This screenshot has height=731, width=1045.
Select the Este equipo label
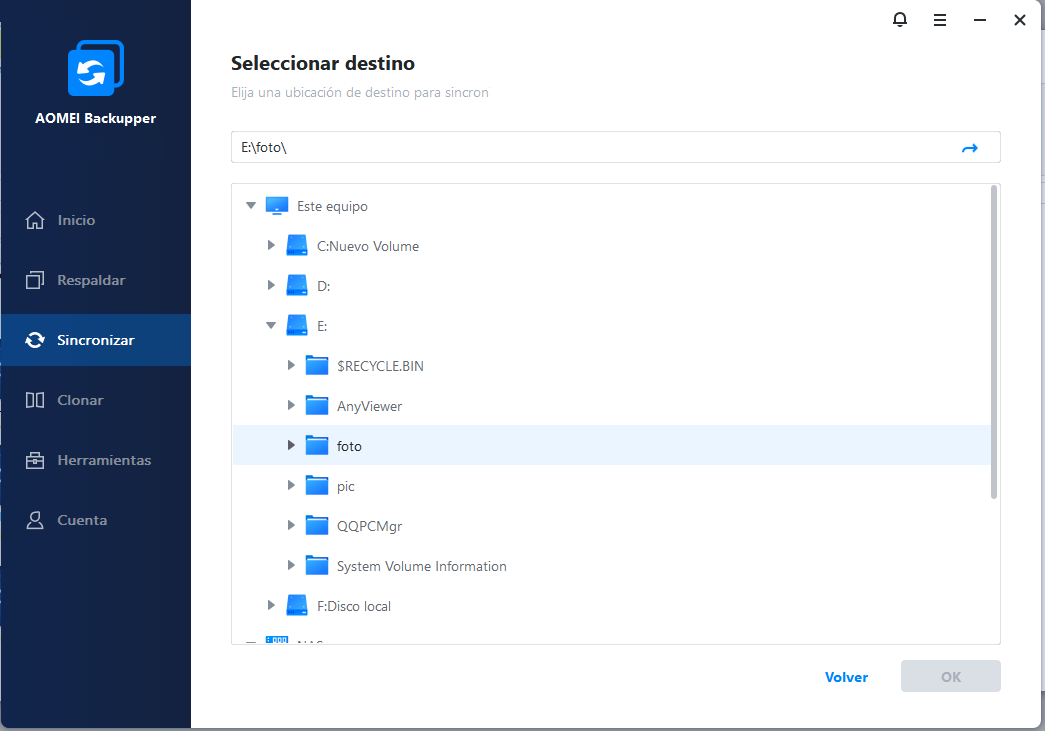click(x=332, y=207)
